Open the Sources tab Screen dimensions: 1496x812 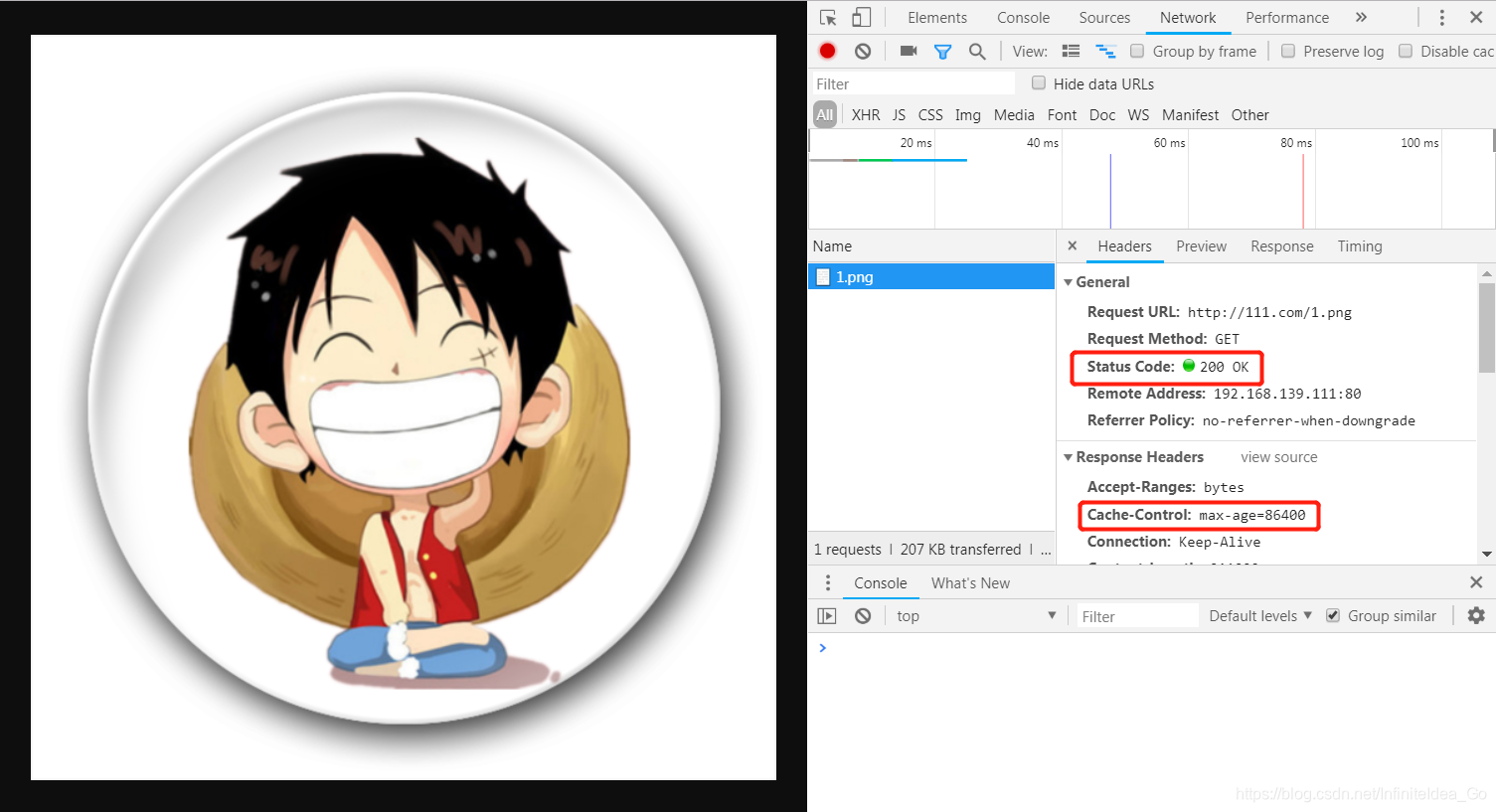tap(1104, 18)
